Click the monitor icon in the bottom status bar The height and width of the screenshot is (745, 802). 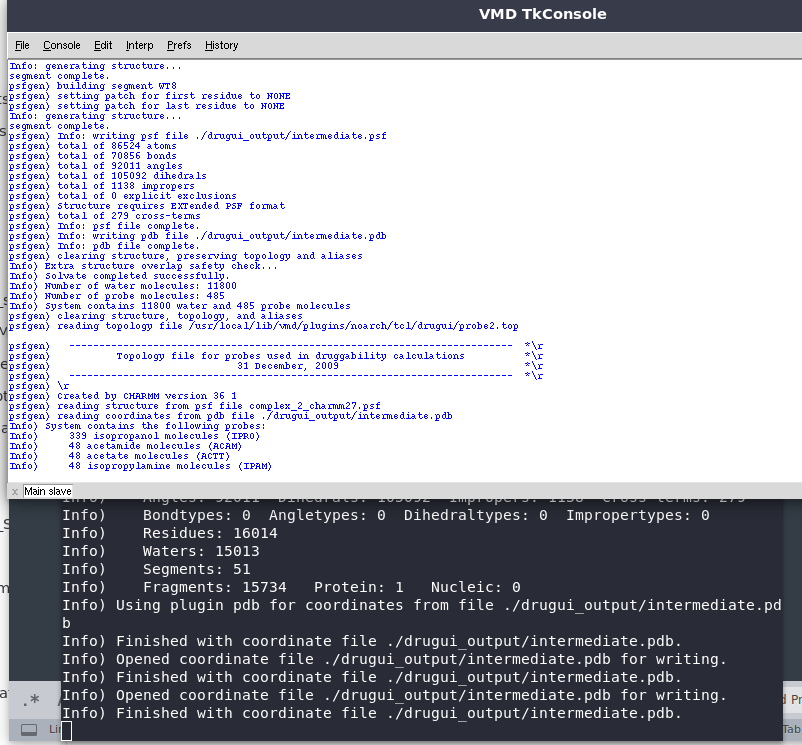coord(29,730)
